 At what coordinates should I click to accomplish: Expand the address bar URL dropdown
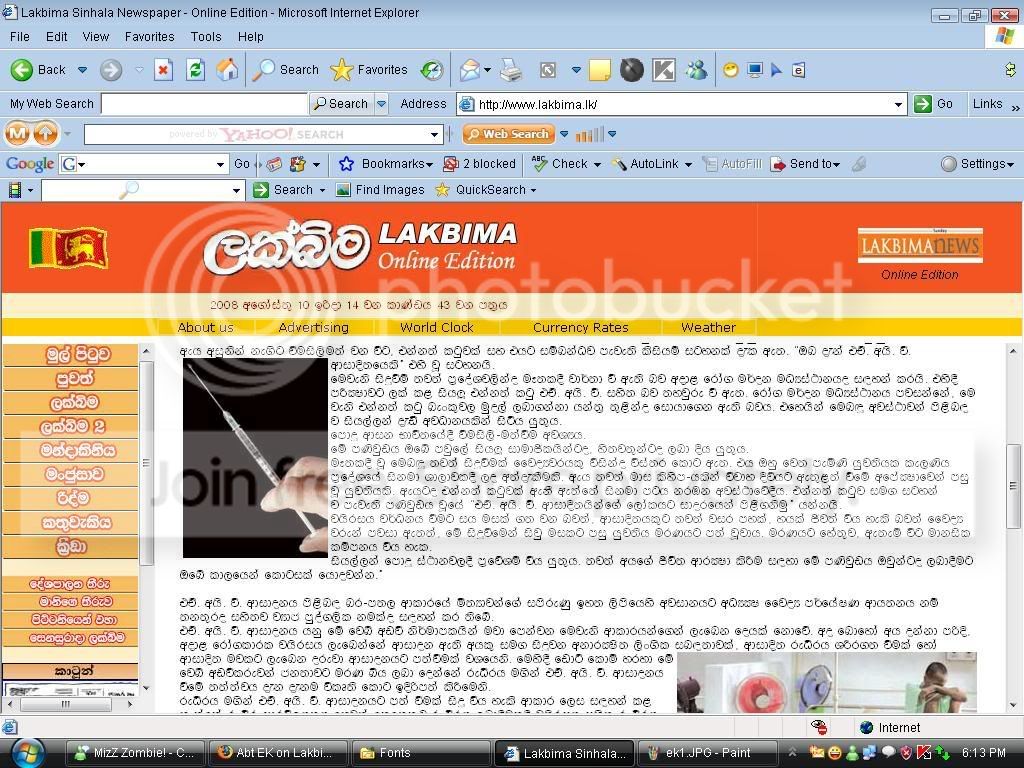pyautogui.click(x=898, y=104)
